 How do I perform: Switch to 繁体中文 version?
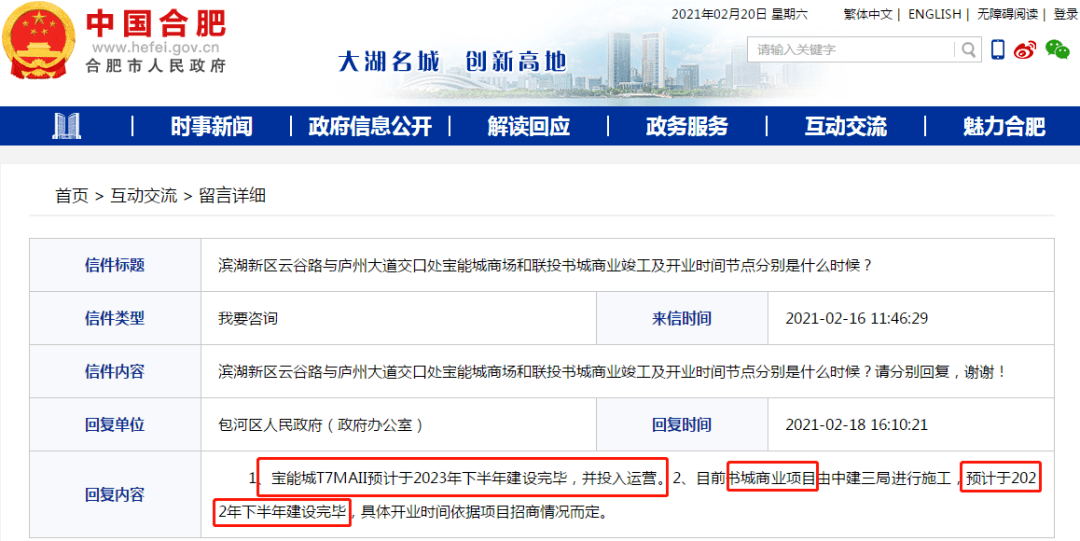868,14
